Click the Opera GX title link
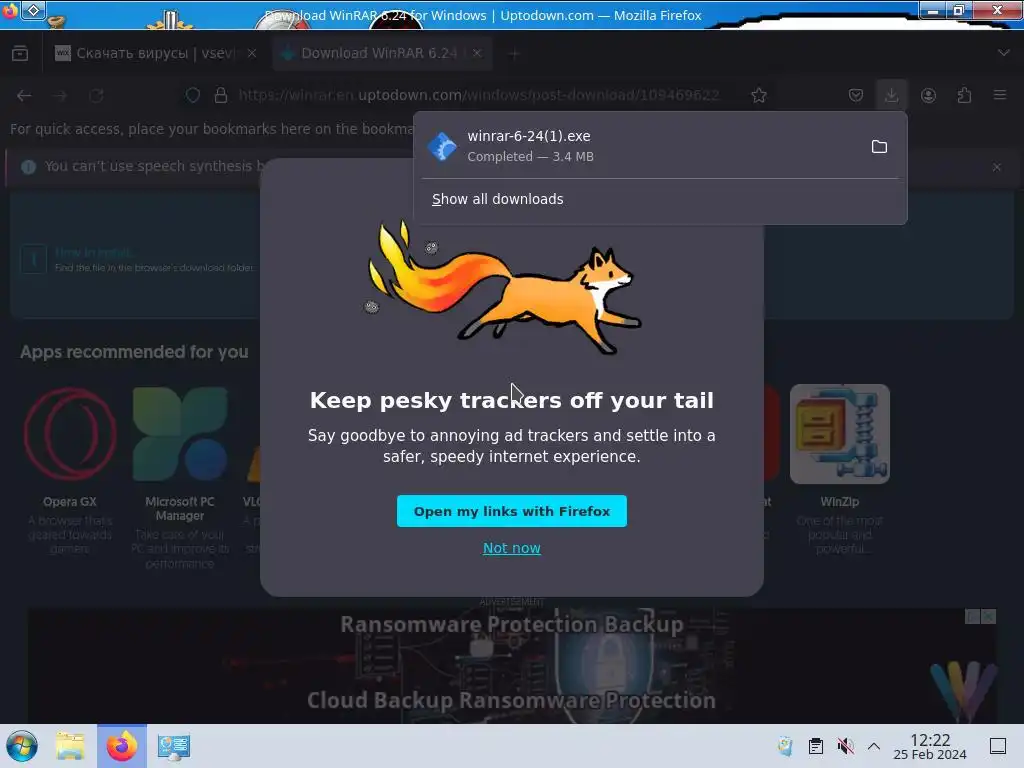The height and width of the screenshot is (768, 1024). coord(70,502)
